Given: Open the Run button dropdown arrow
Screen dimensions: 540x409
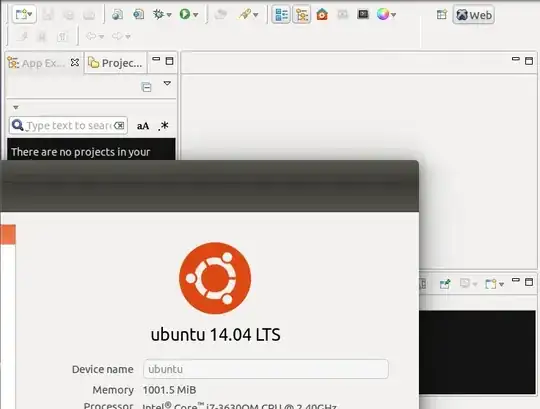Looking at the screenshot, I should [196, 15].
